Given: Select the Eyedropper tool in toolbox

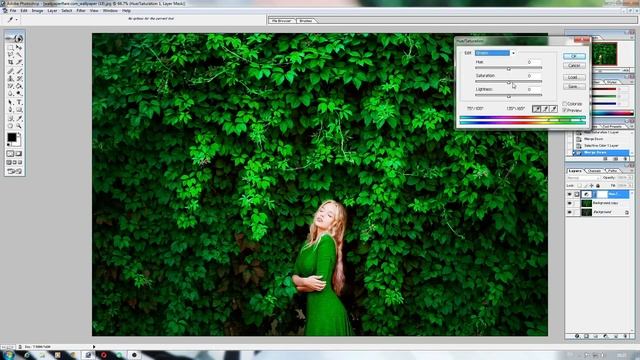Looking at the screenshot, I should click(19, 118).
